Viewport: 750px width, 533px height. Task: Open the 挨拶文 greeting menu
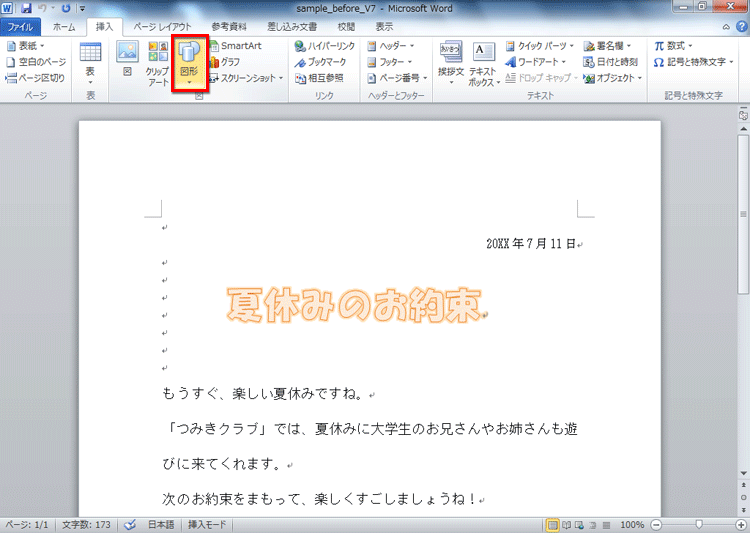click(451, 63)
